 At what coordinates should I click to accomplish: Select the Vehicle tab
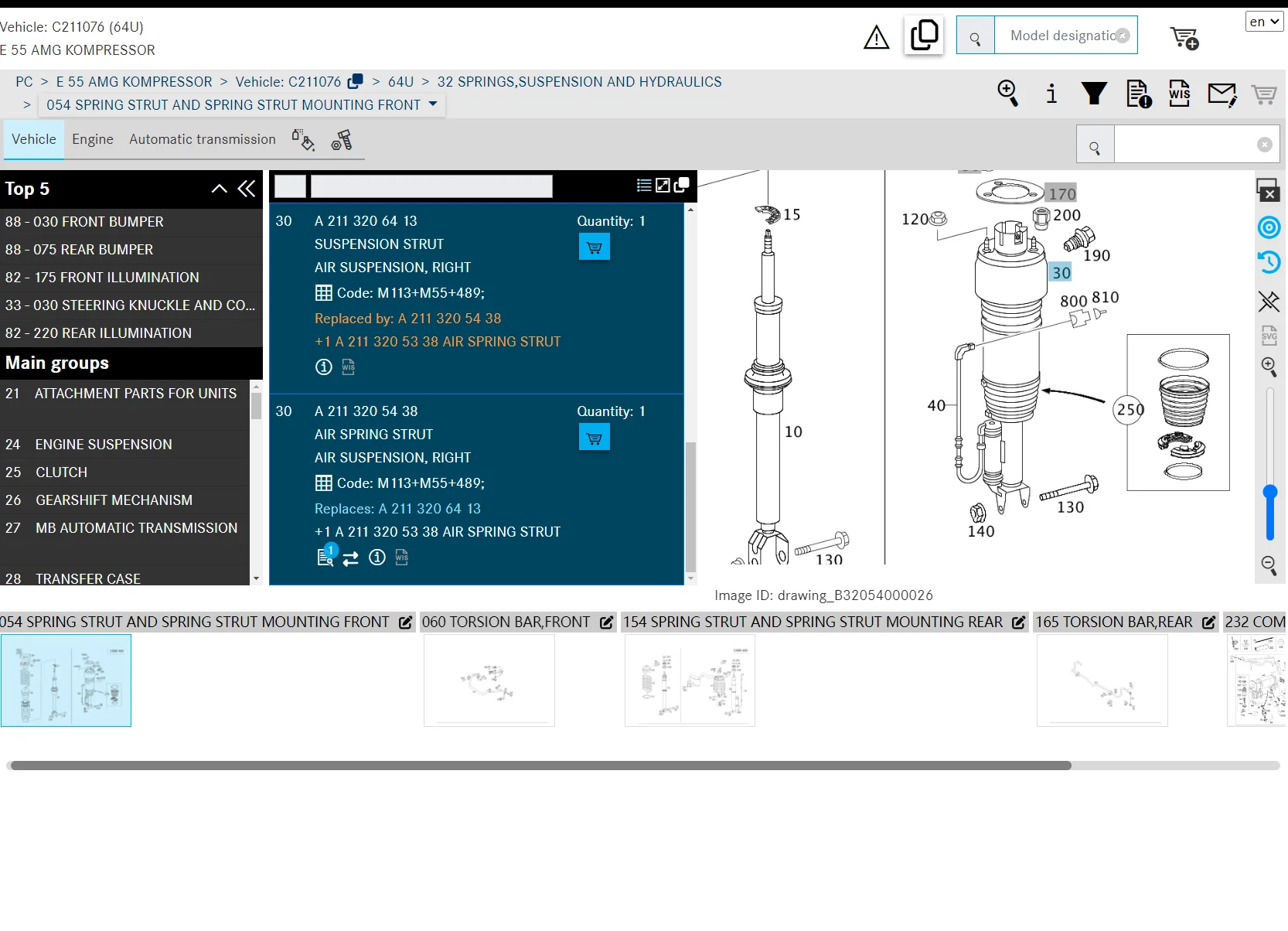coord(34,139)
